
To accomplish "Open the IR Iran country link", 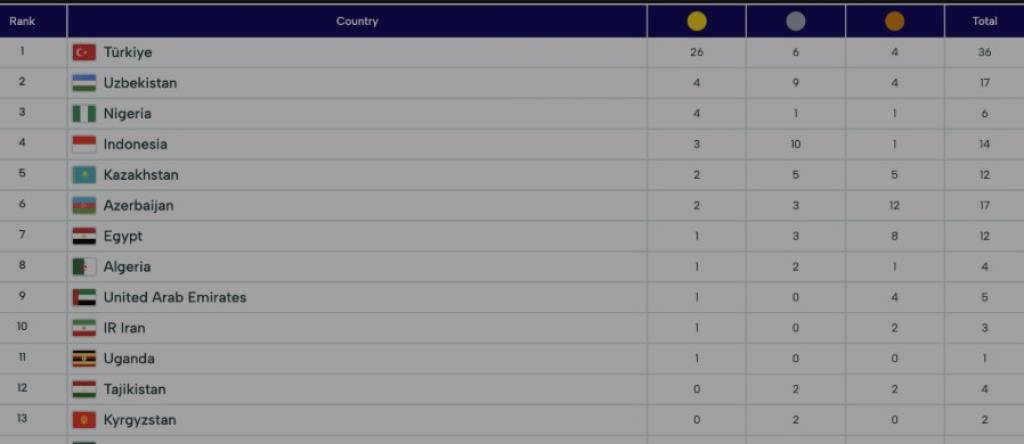I will (x=124, y=328).
